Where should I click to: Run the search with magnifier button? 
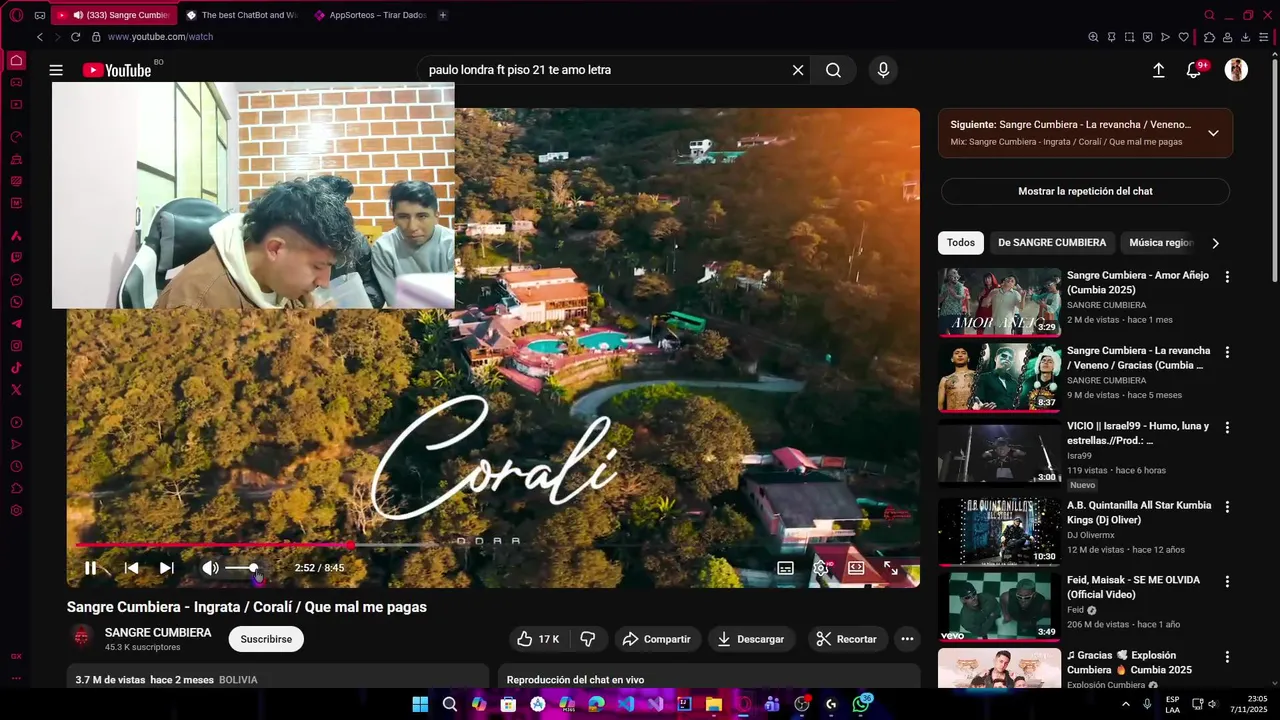click(833, 70)
